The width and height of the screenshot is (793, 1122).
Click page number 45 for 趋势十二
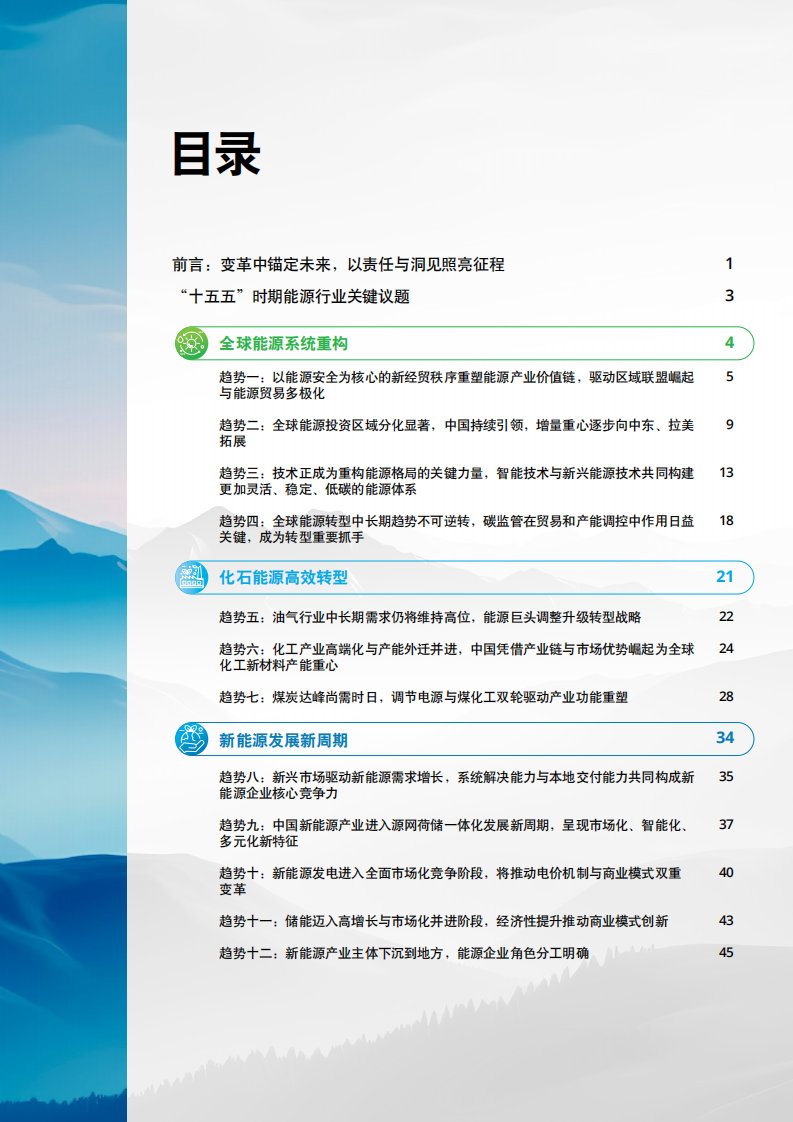726,952
